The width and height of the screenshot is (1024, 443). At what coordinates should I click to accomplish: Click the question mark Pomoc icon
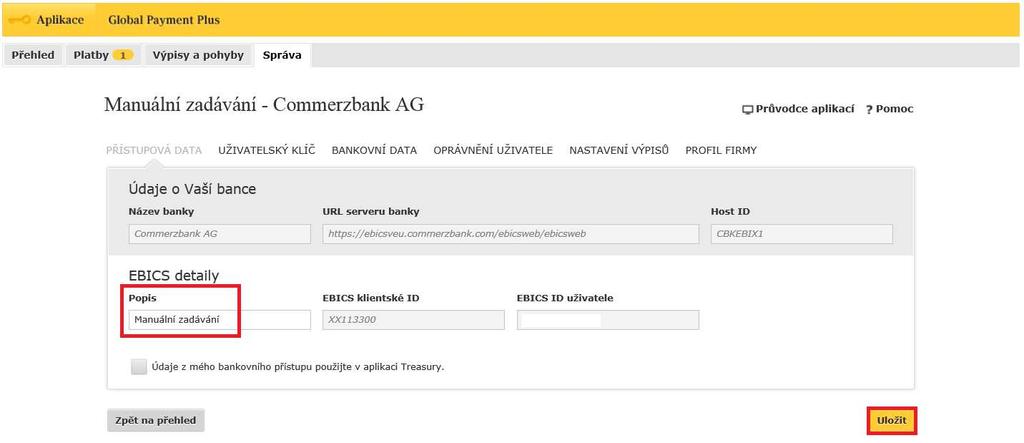click(x=869, y=110)
